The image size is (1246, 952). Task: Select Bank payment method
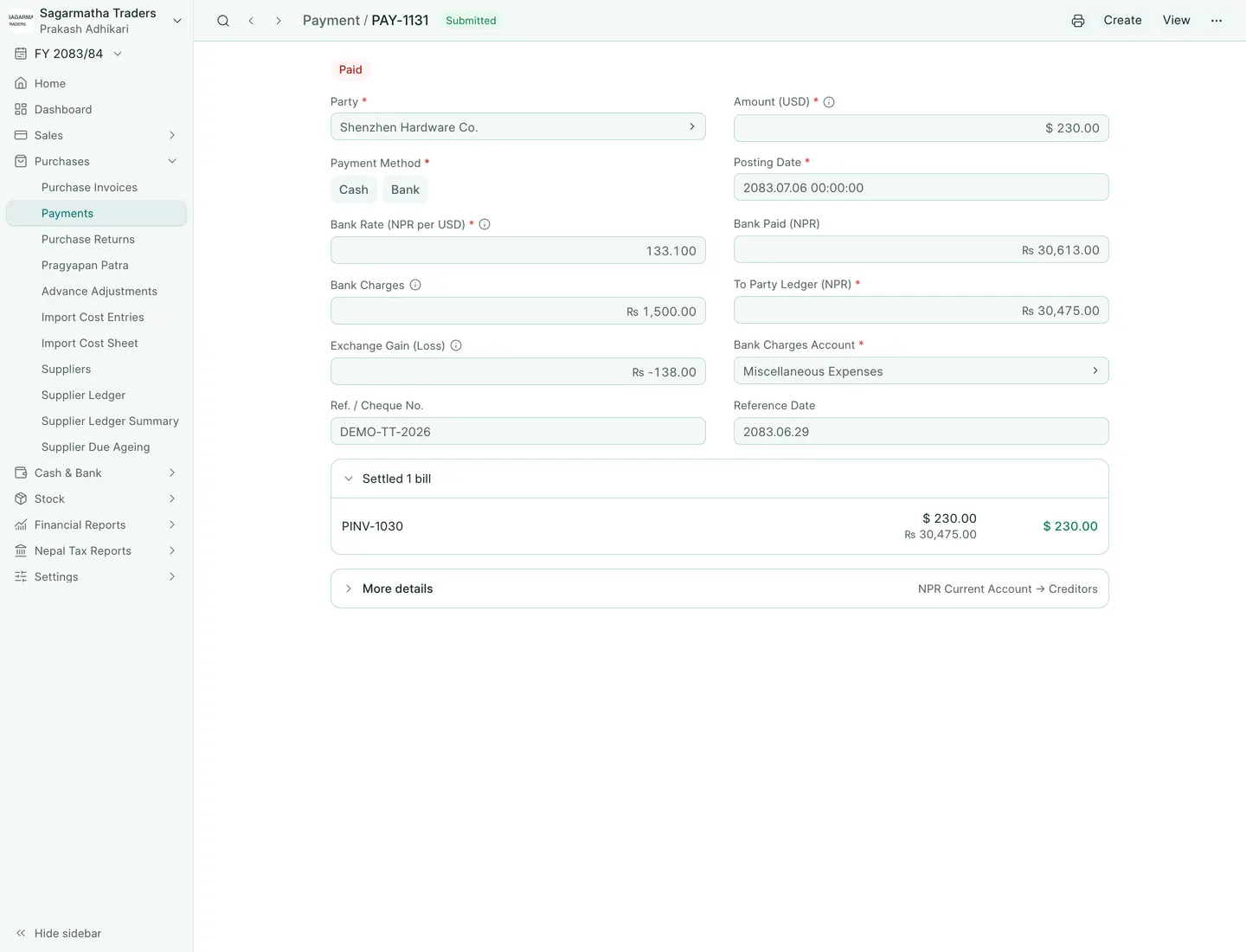click(x=405, y=190)
